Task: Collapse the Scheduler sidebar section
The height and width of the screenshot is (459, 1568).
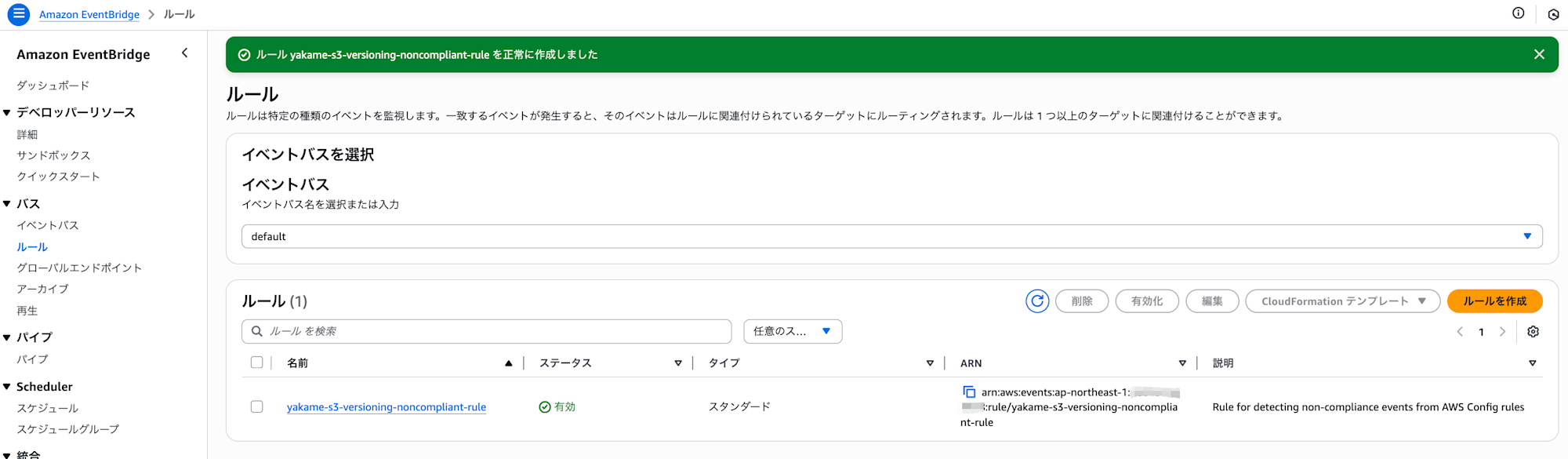Action: click(7, 387)
